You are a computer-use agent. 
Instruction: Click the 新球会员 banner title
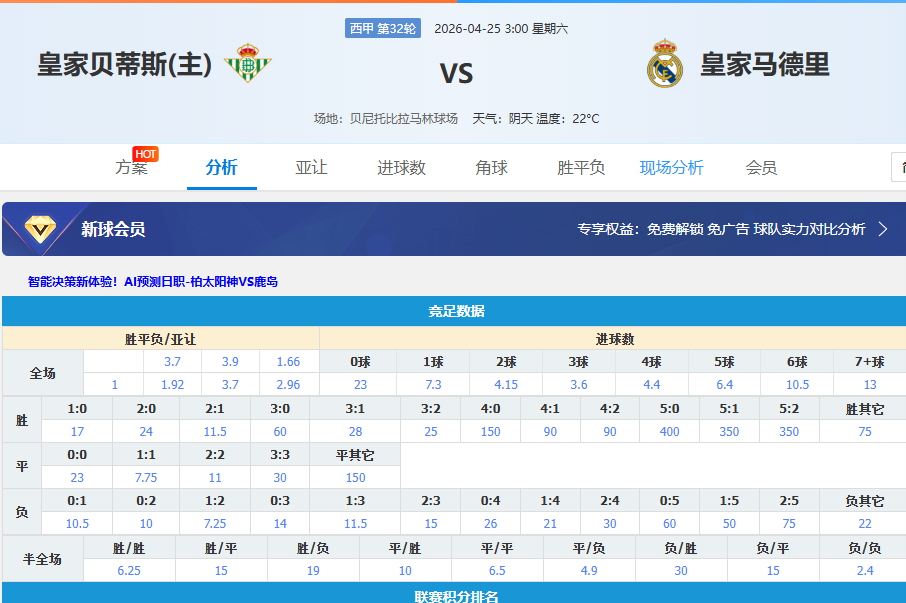(113, 229)
